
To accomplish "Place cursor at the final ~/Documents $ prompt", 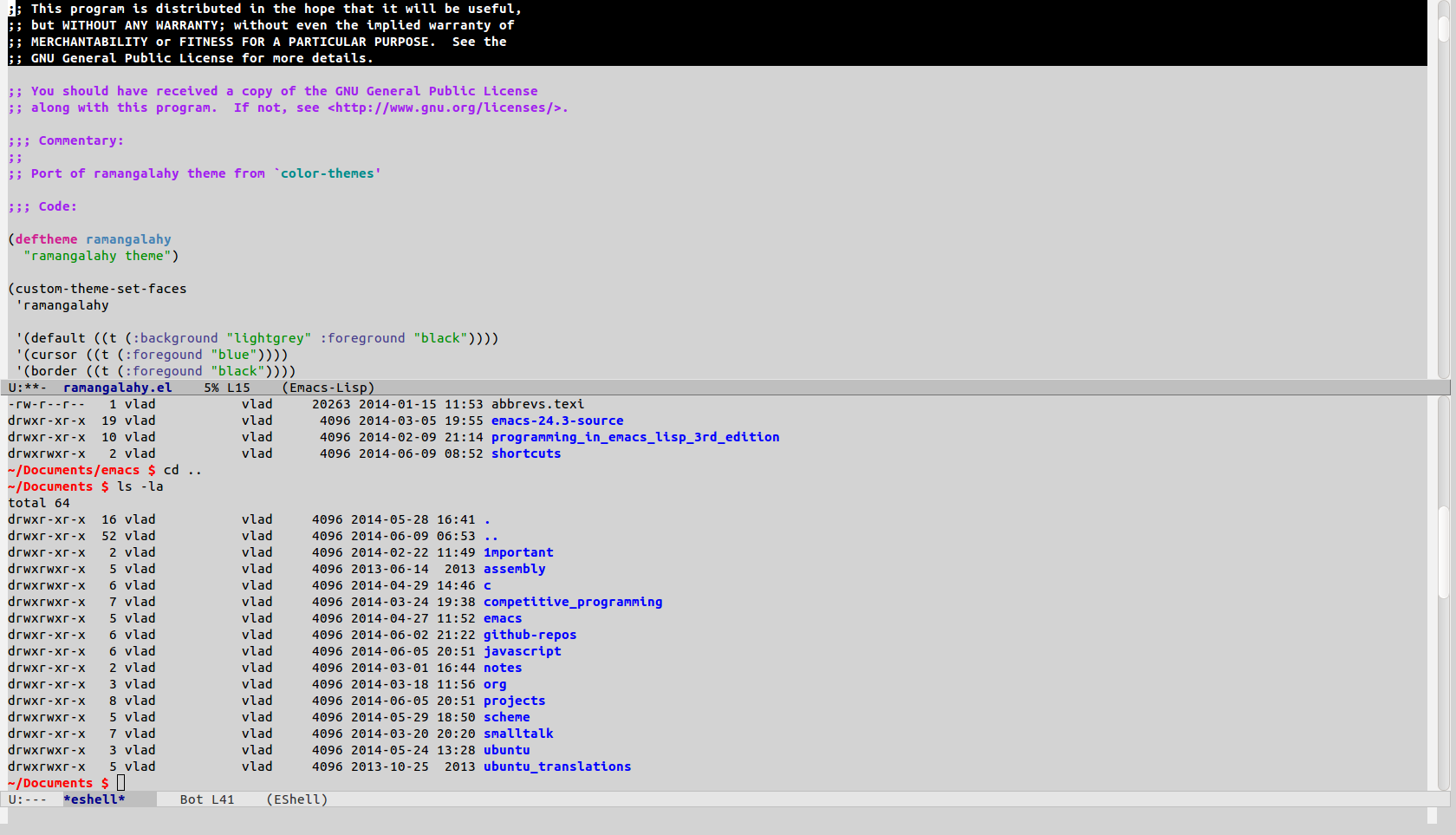I will click(120, 783).
